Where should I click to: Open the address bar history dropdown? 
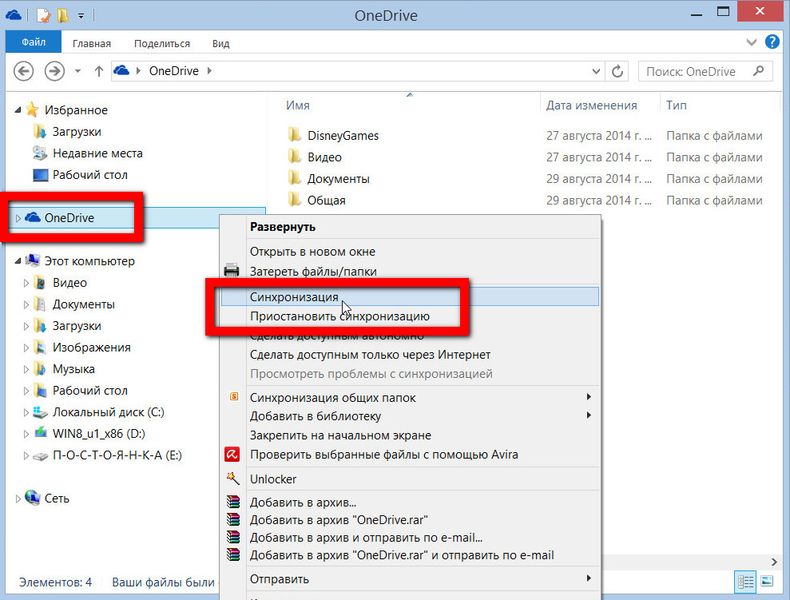596,71
